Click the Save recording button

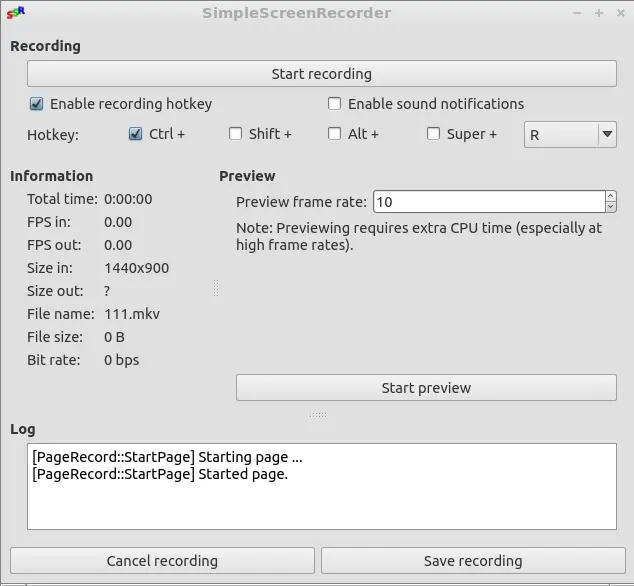(473, 561)
